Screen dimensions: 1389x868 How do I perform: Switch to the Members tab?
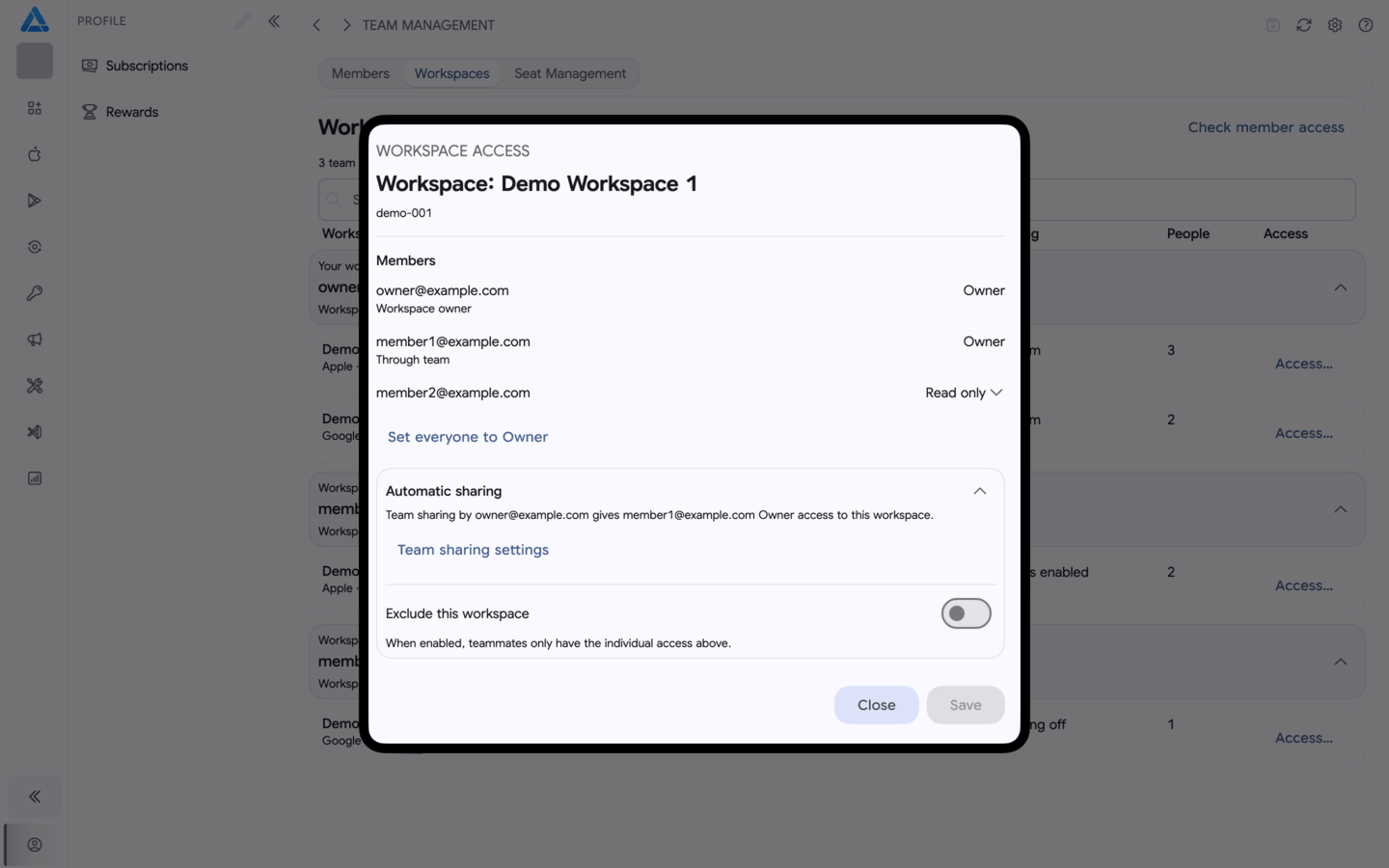(x=361, y=73)
